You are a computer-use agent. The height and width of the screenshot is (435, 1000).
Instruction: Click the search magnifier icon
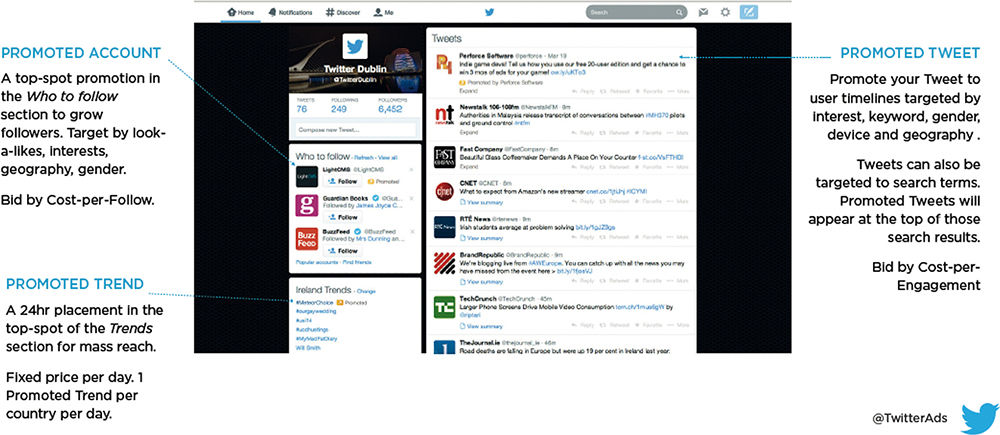tap(679, 12)
